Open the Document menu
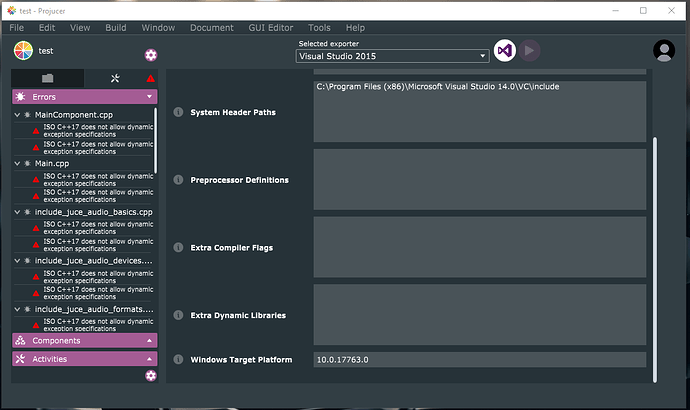 point(212,28)
